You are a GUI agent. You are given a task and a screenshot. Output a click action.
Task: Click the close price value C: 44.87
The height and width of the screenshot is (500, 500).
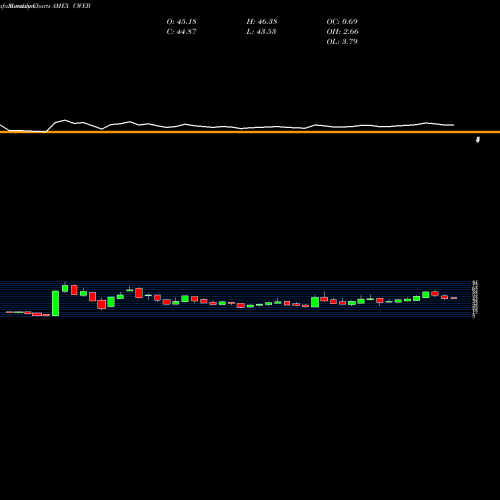pos(181,32)
